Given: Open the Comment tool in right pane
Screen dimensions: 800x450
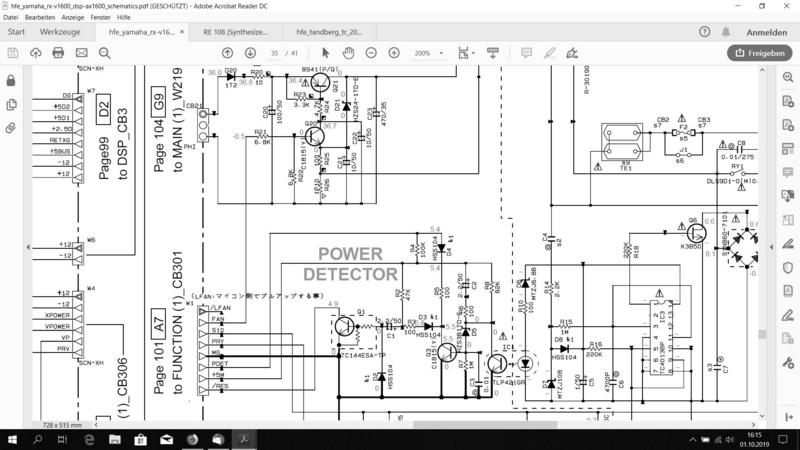Looking at the screenshot, I should click(788, 172).
